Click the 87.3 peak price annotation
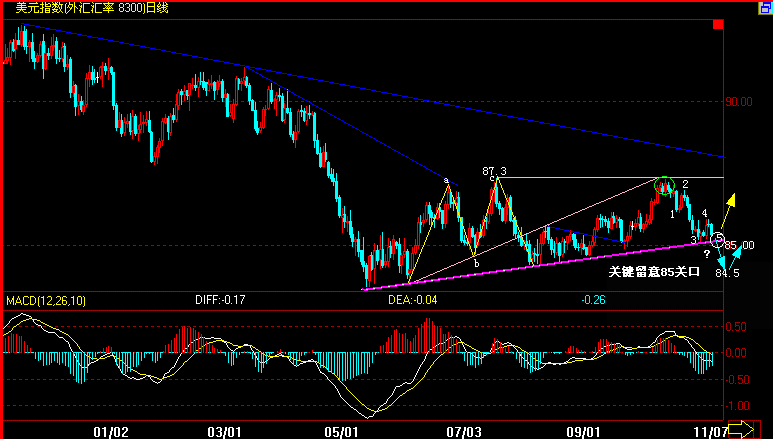The width and height of the screenshot is (773, 439). pyautogui.click(x=494, y=171)
